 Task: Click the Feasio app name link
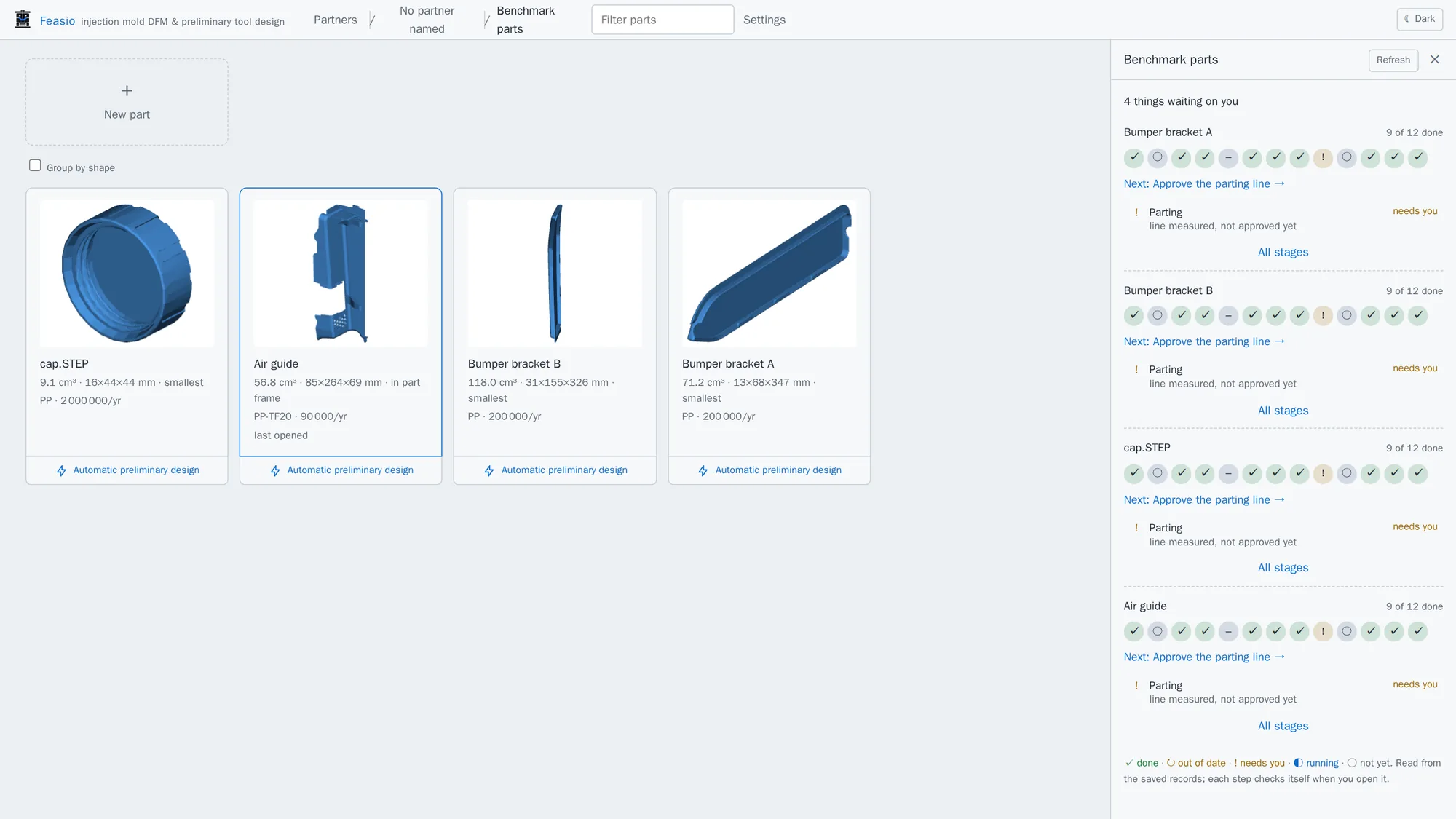click(58, 21)
